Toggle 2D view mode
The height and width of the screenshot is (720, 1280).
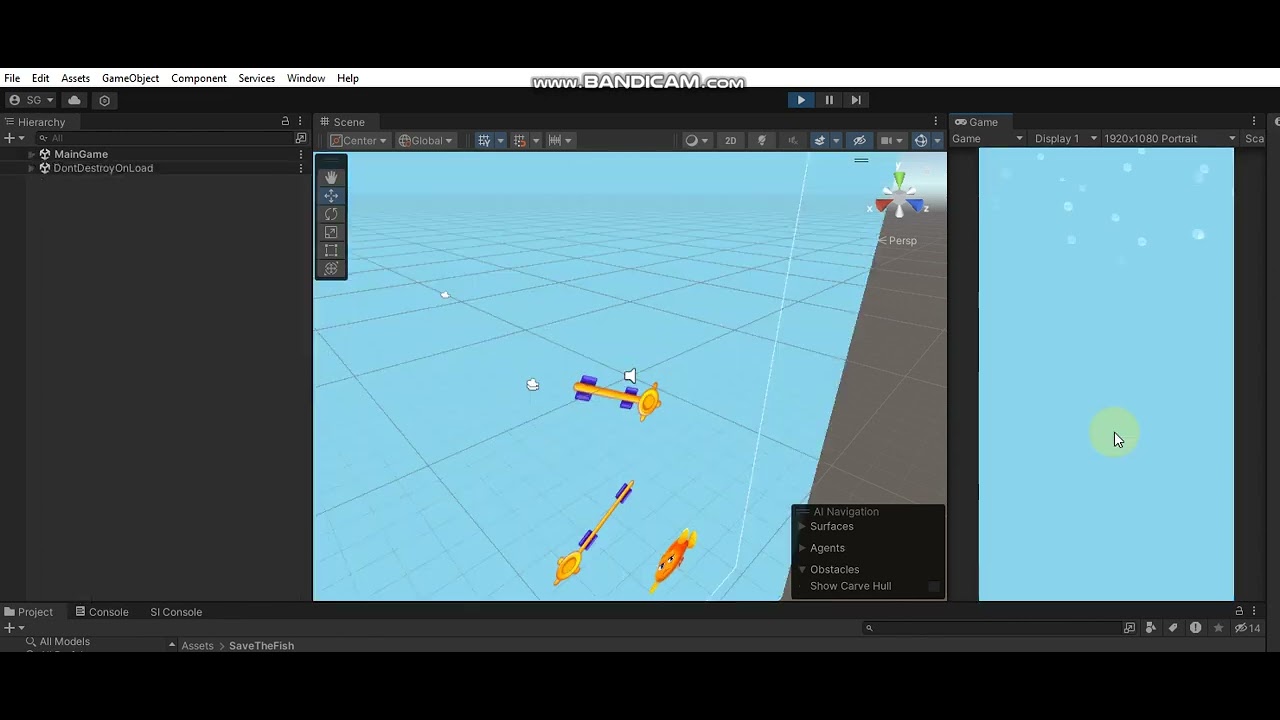(x=730, y=140)
